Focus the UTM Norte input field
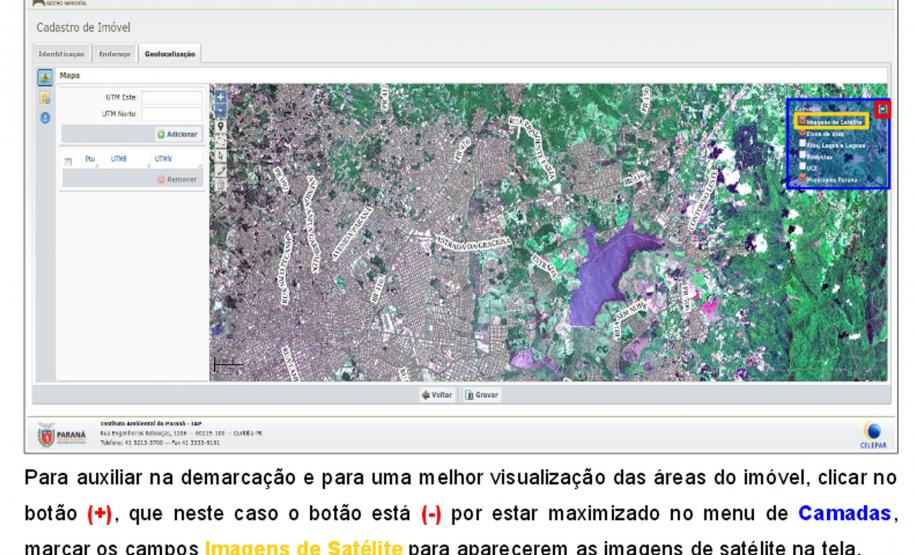Screen dimensions: 915x555 (172, 114)
